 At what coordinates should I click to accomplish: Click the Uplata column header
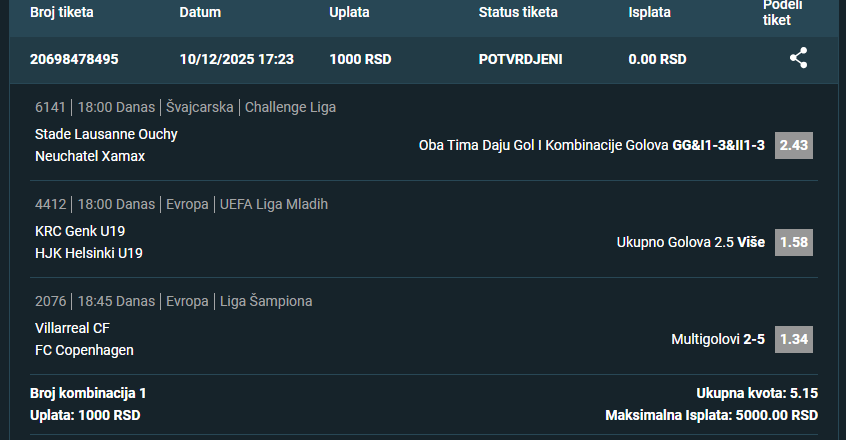349,13
